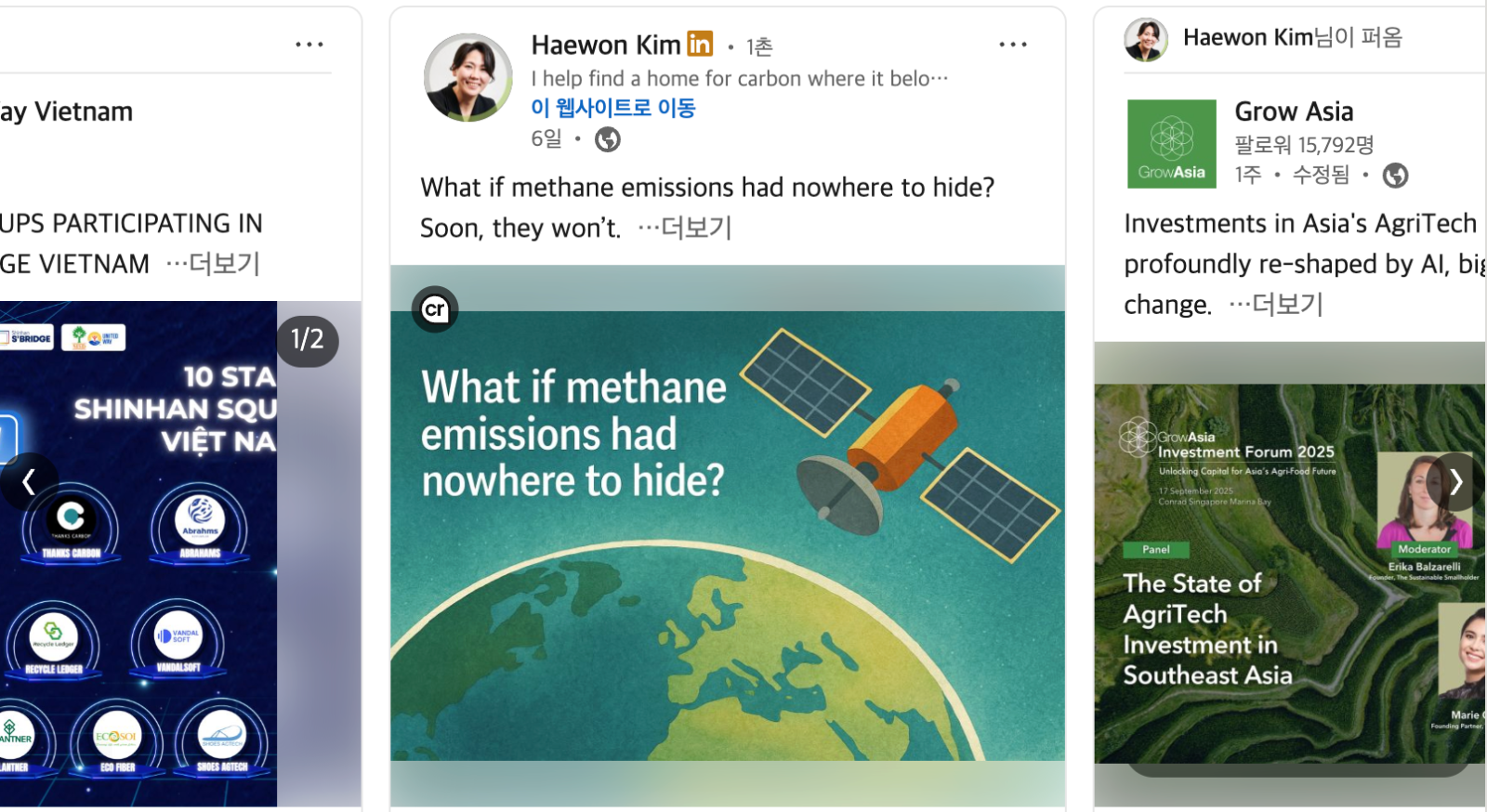Click the LinkedIn premium badge next to Haewon Kim
This screenshot has height=812, width=1487.
pos(700,44)
